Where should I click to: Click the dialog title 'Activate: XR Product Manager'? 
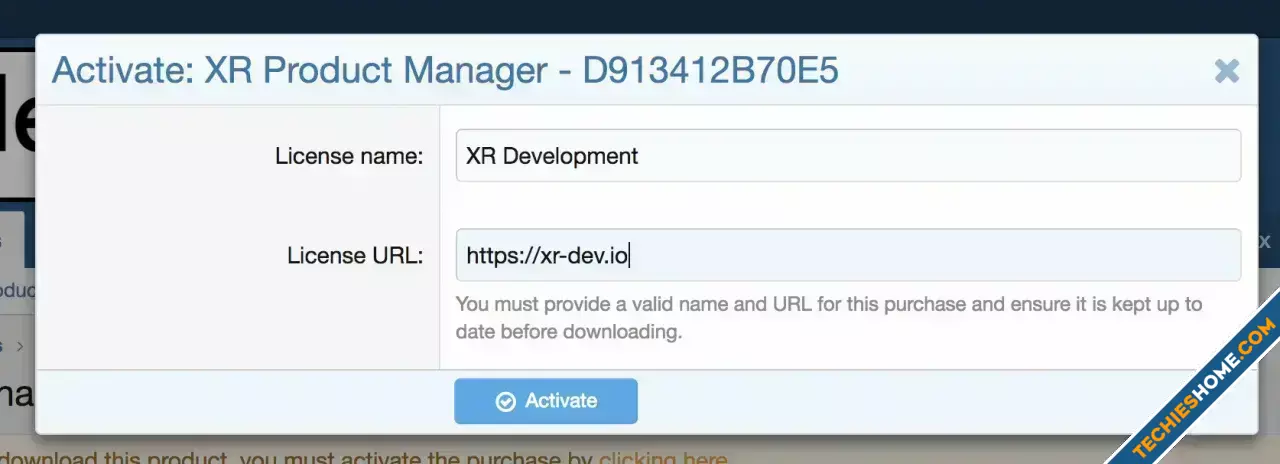(445, 71)
